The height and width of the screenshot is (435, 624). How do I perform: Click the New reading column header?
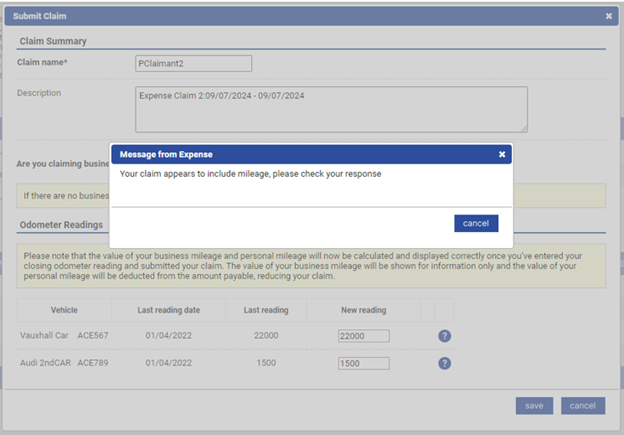tap(363, 310)
